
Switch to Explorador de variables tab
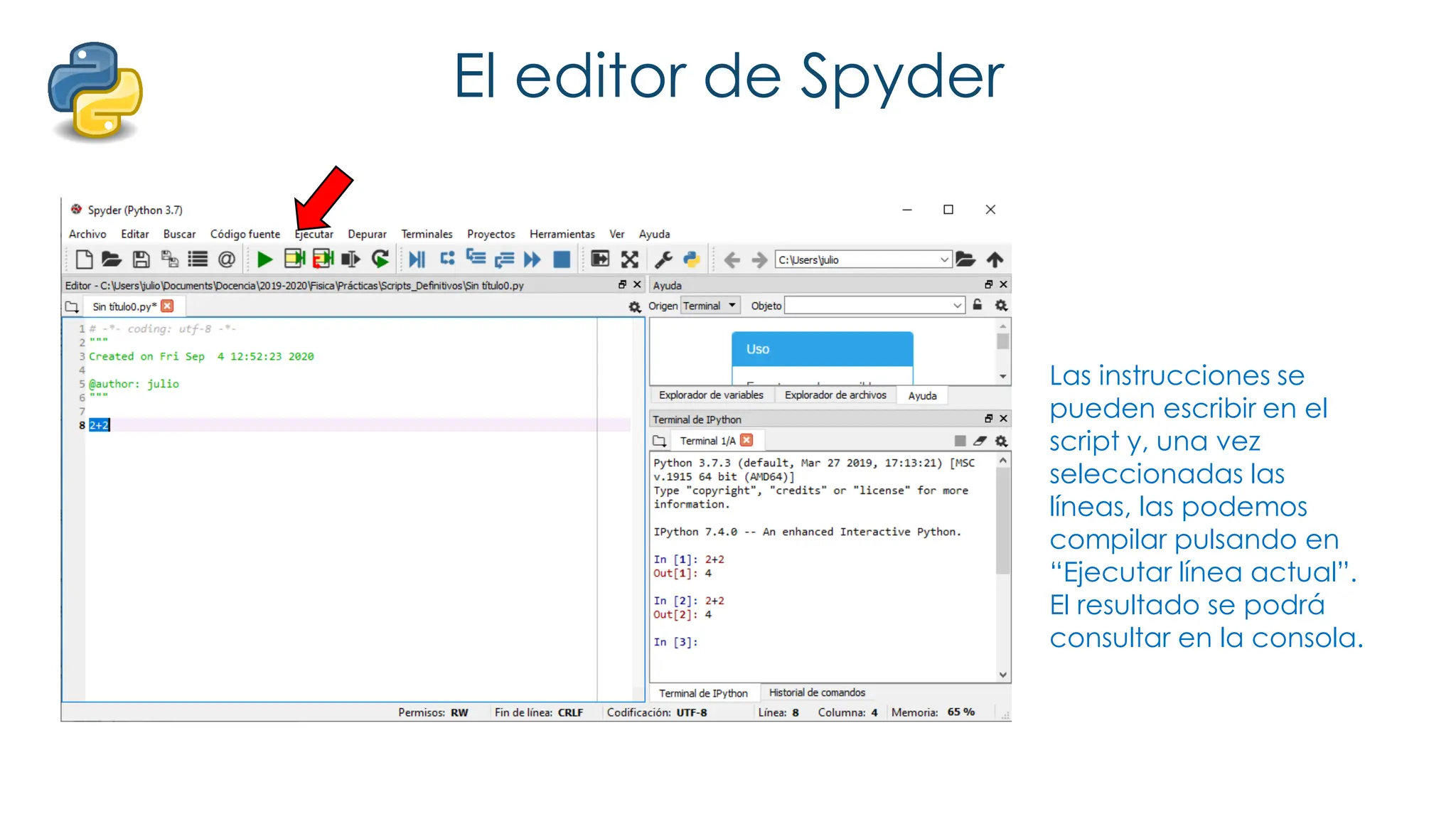pyautogui.click(x=711, y=395)
